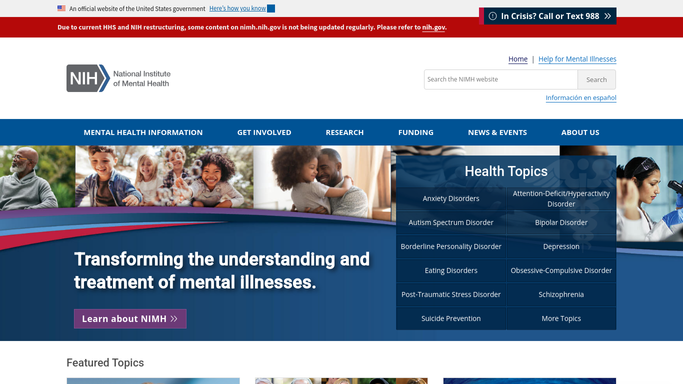Open the Help for Mental Illnesses link
This screenshot has height=384, width=683.
(x=577, y=59)
